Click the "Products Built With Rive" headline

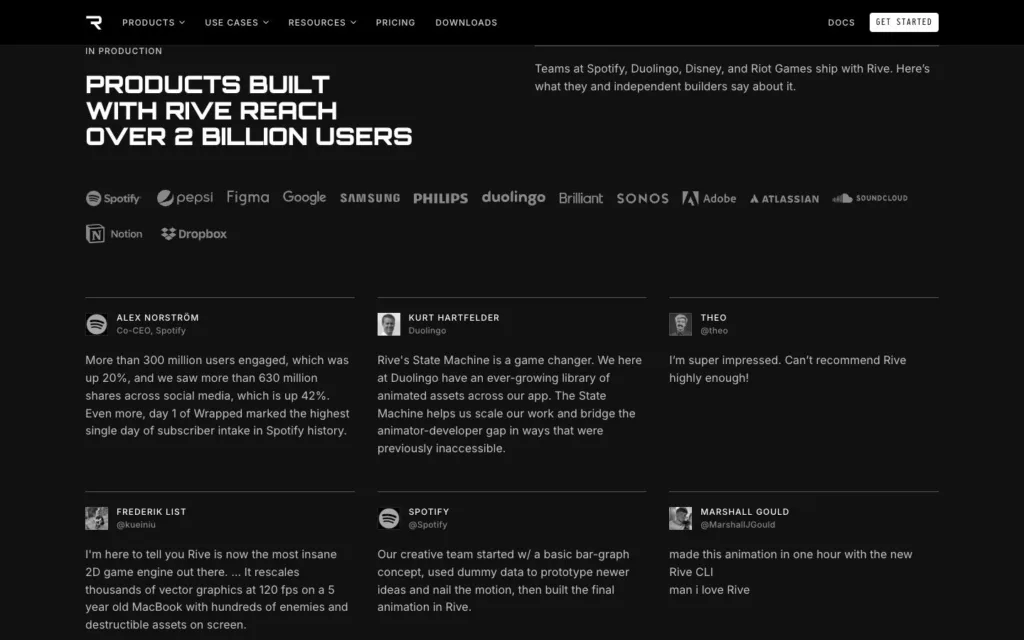pos(249,110)
